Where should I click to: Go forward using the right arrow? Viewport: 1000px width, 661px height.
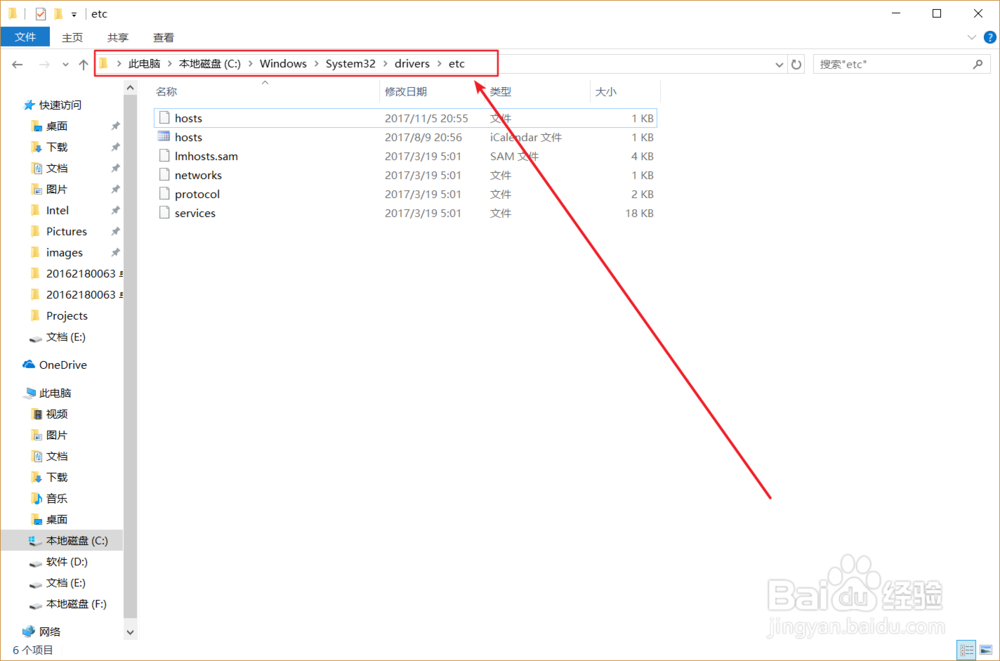pyautogui.click(x=44, y=64)
